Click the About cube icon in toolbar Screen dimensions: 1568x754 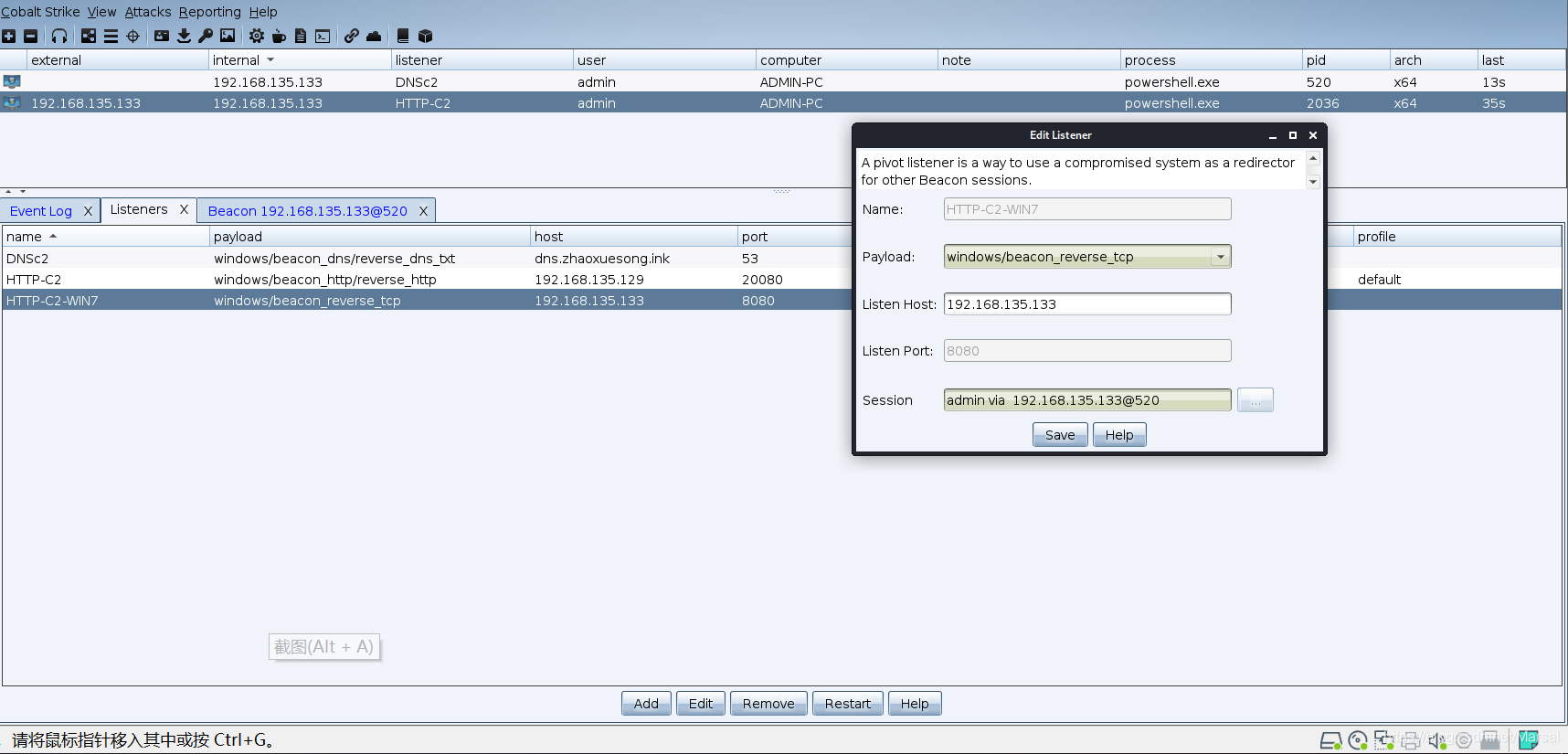pos(425,36)
